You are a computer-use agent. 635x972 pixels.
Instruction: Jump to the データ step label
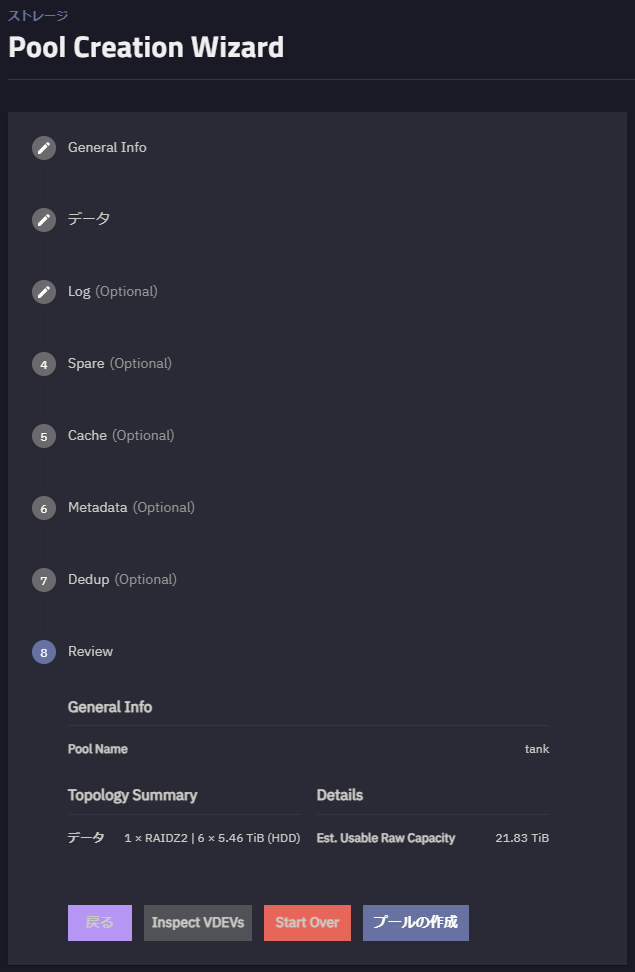tap(89, 220)
